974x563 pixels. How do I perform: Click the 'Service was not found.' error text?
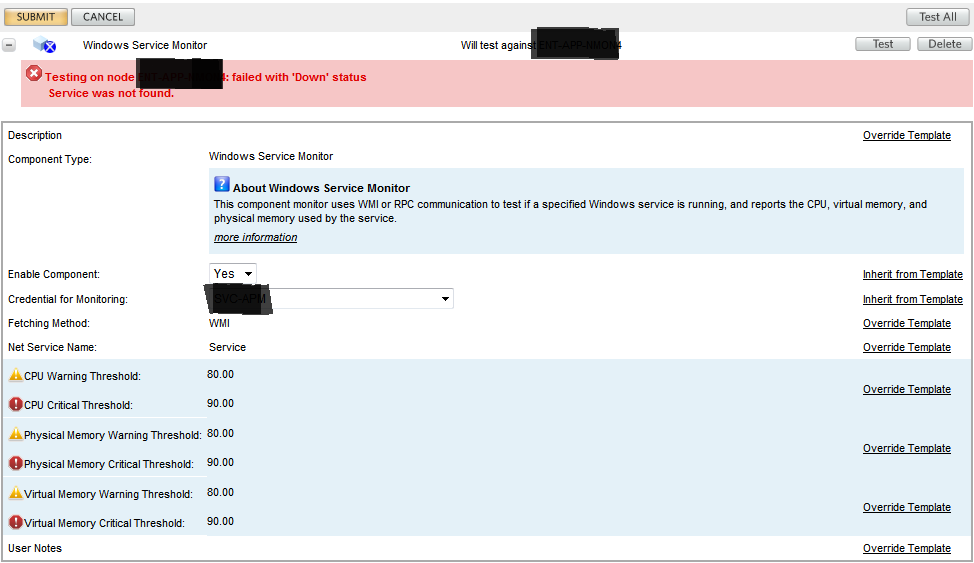(111, 93)
